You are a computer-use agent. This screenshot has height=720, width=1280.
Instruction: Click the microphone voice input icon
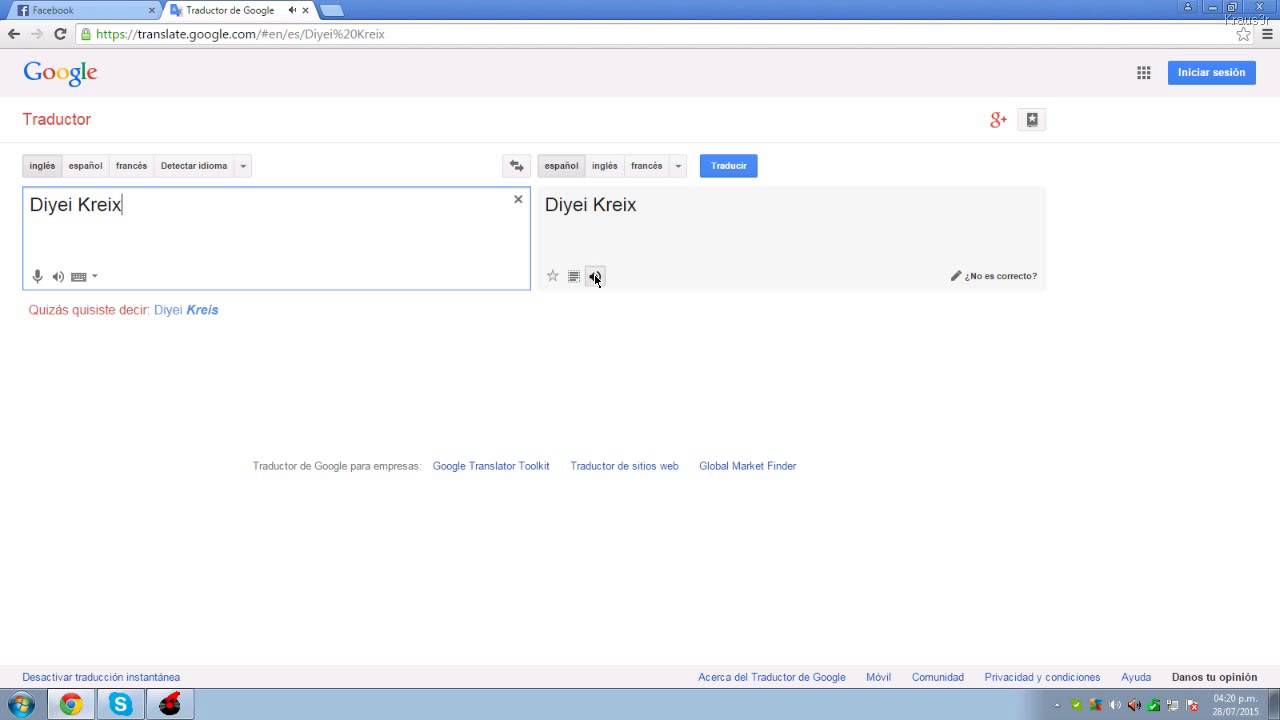click(x=38, y=276)
